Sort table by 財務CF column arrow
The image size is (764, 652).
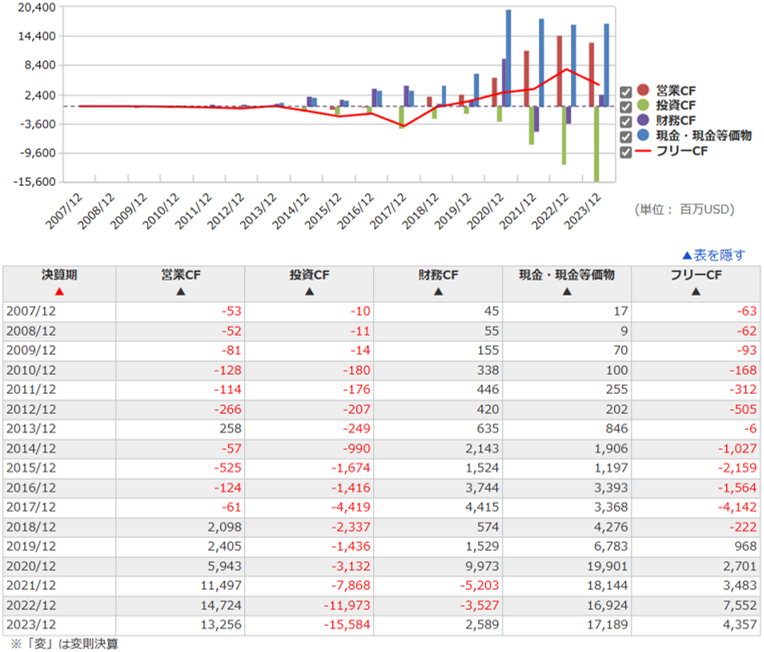(438, 291)
